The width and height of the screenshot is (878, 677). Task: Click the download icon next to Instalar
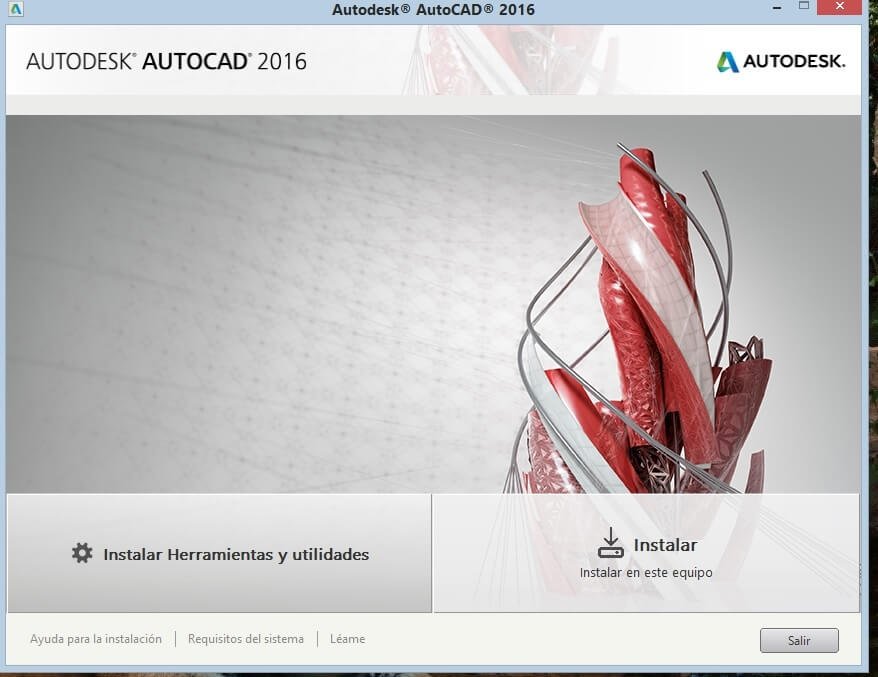click(610, 543)
